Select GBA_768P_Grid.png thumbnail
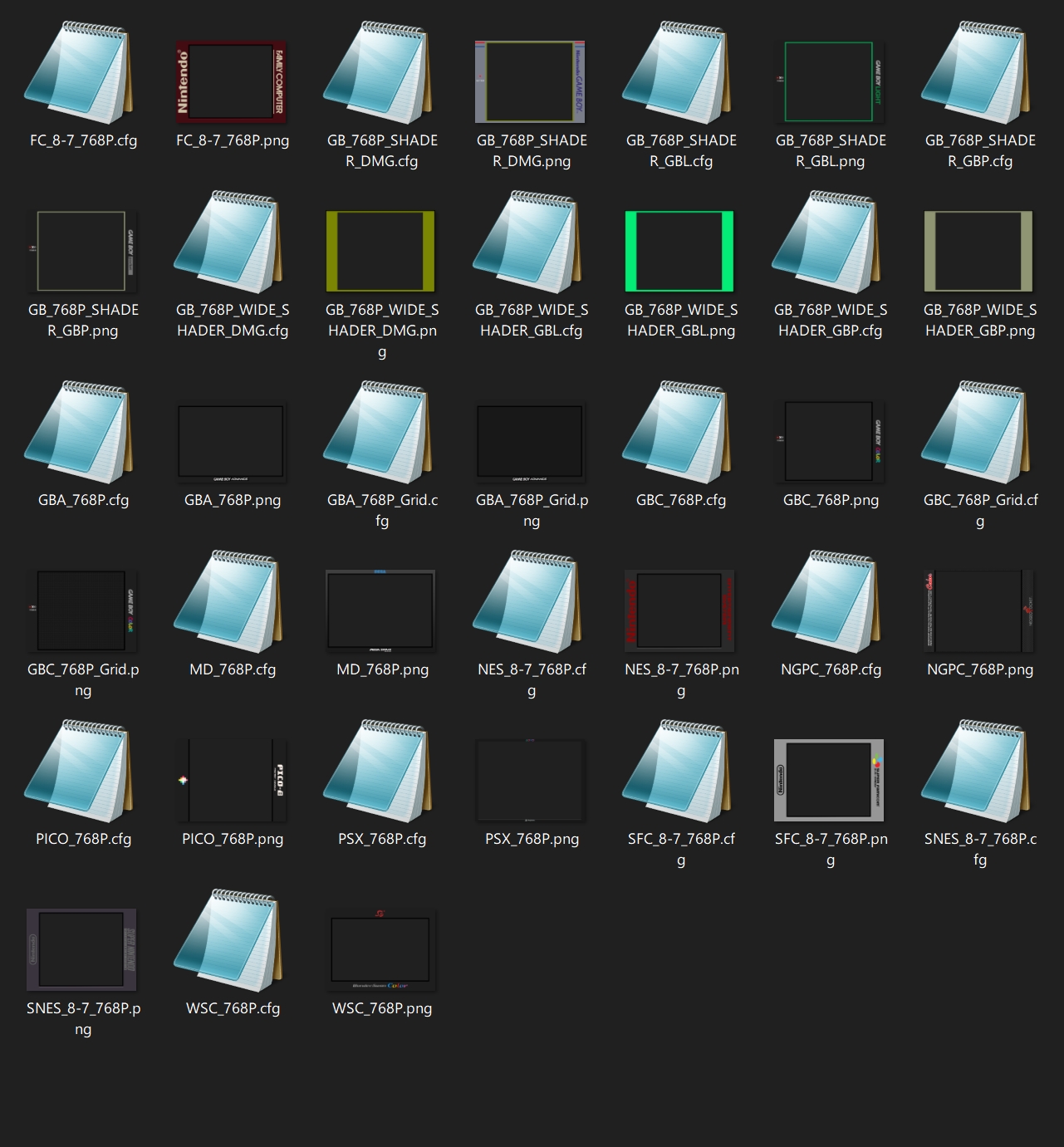This screenshot has width=1064, height=1147. coord(530,443)
